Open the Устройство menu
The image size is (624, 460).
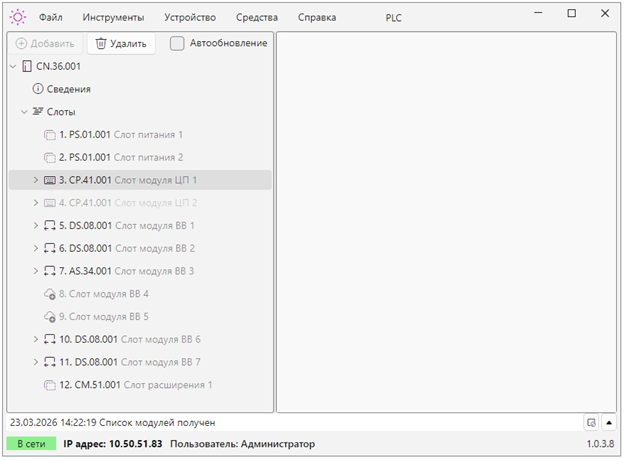189,17
